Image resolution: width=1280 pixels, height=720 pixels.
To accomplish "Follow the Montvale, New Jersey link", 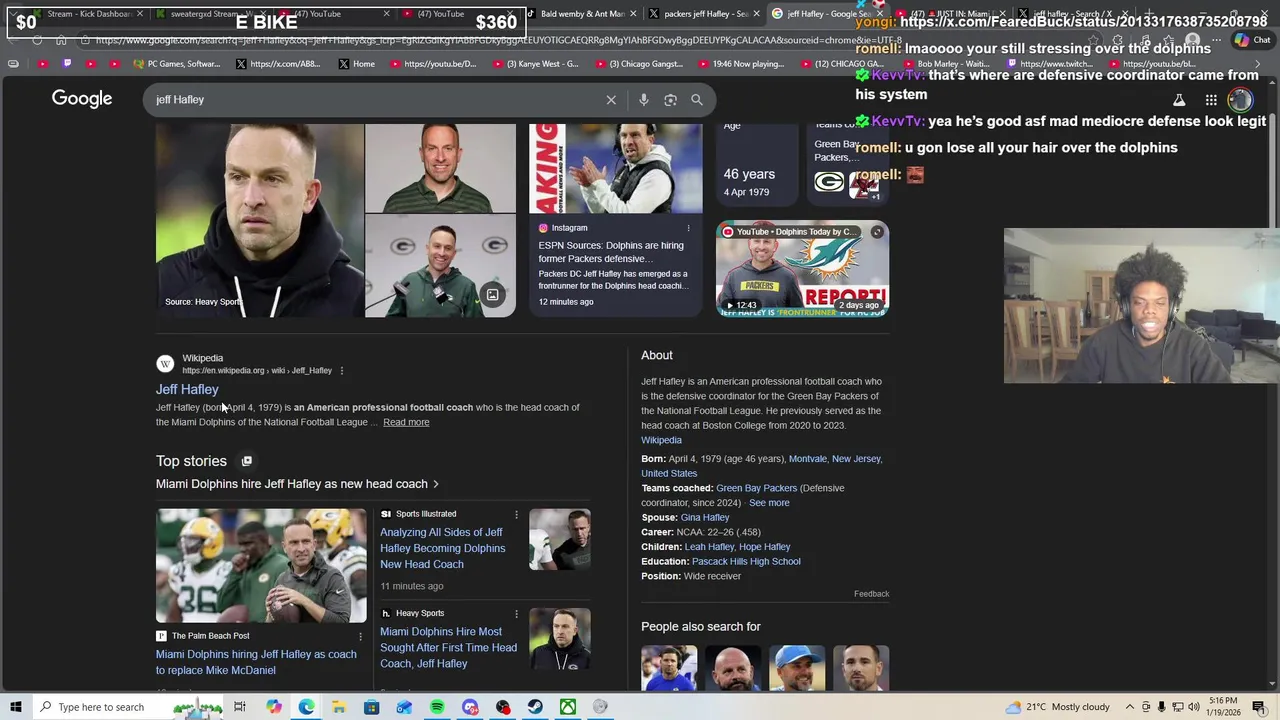I will [835, 459].
